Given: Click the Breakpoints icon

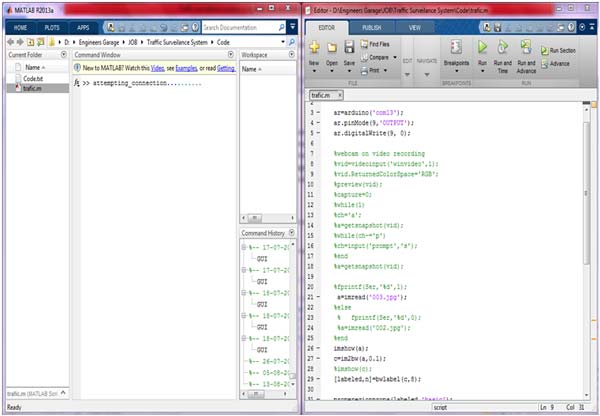Looking at the screenshot, I should [456, 47].
